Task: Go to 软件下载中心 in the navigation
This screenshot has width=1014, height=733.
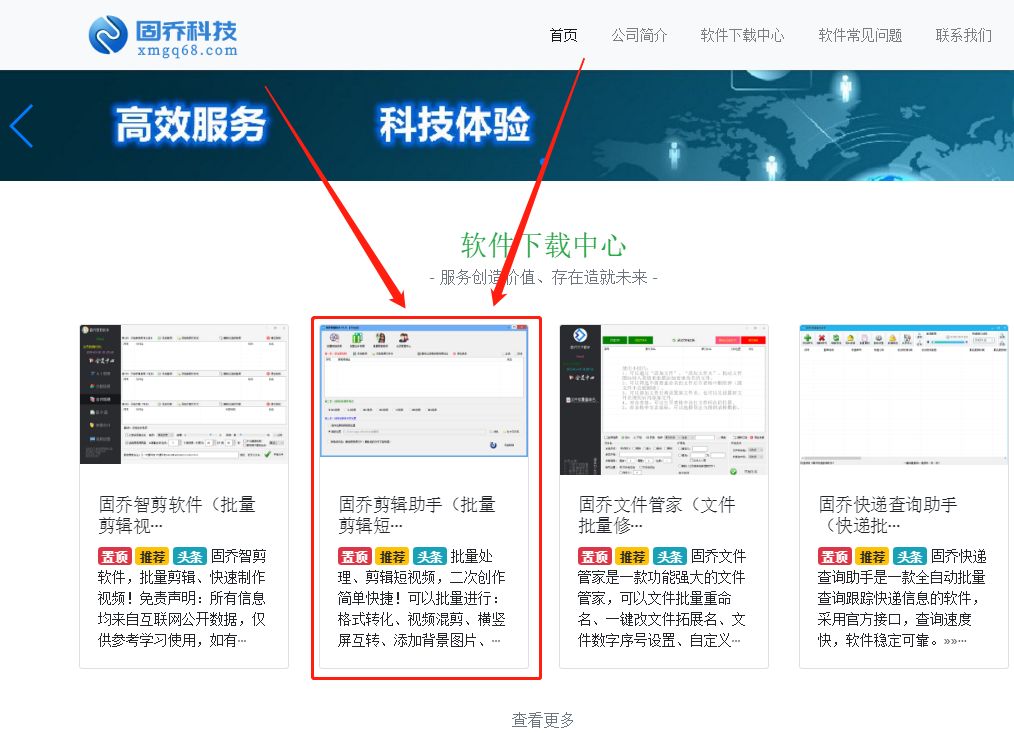Action: (x=742, y=35)
